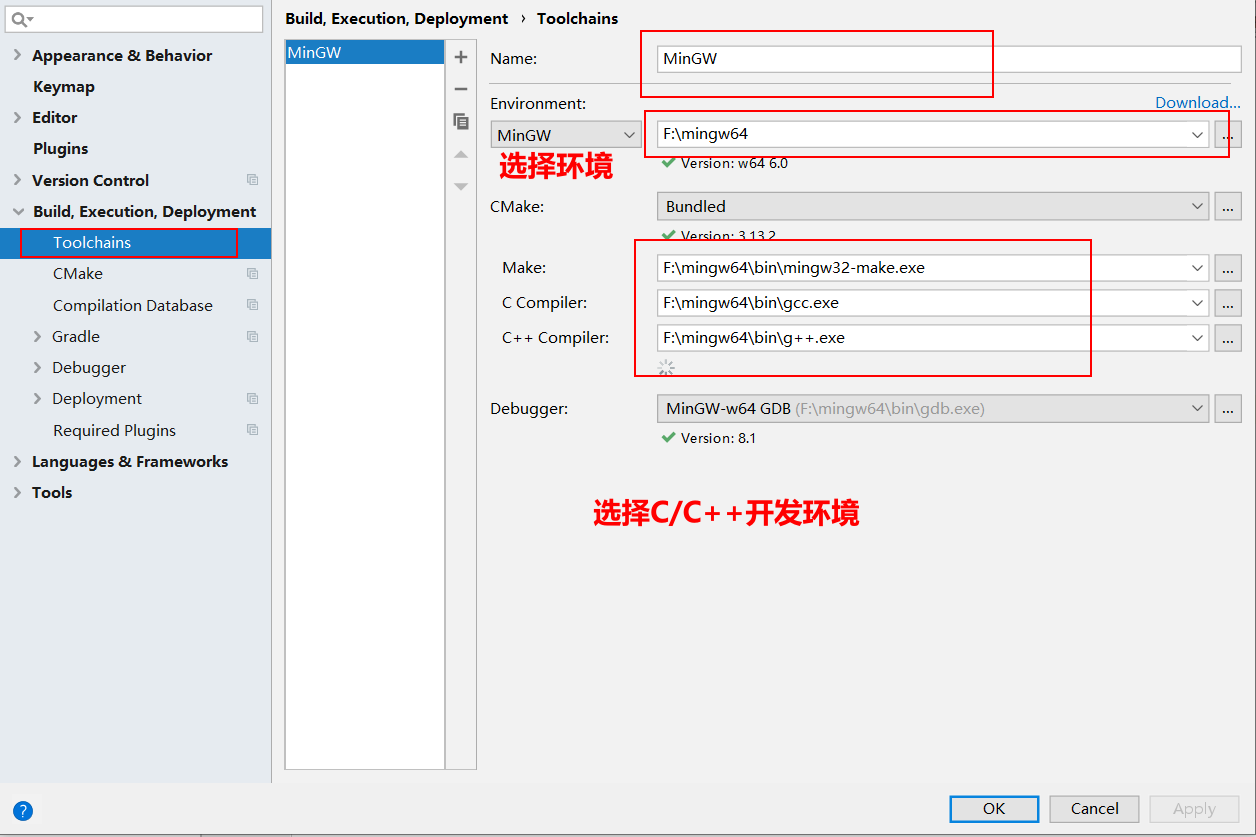Click per-project icon beside Version Control
Screen dimensions: 1256x837
click(252, 180)
